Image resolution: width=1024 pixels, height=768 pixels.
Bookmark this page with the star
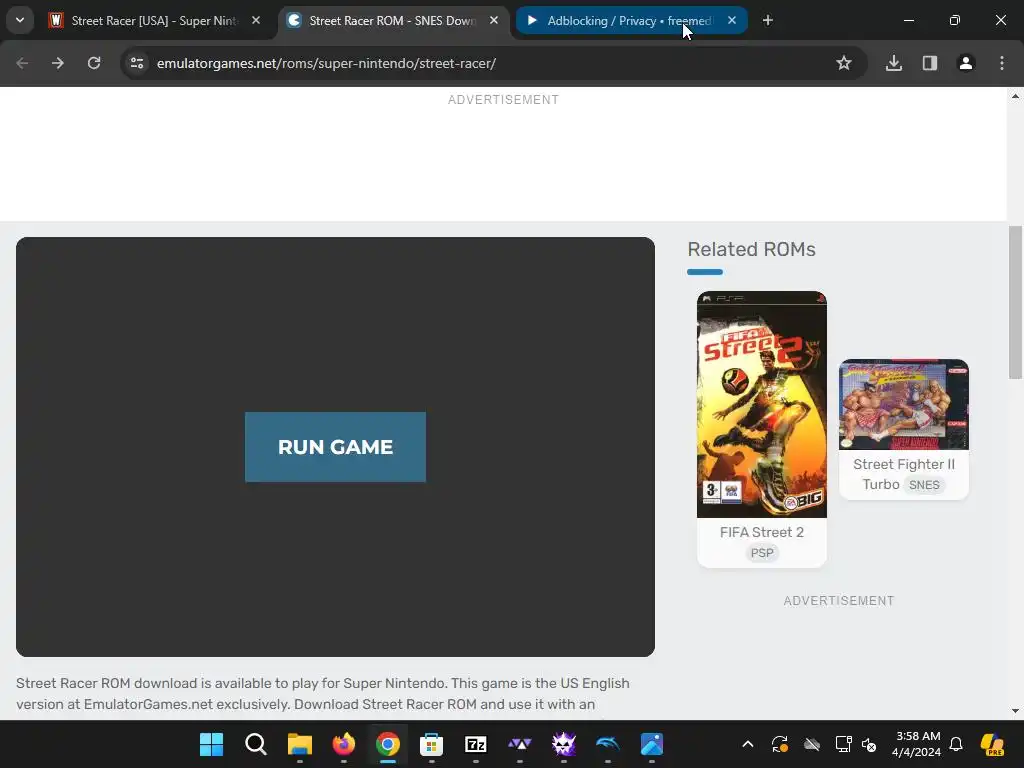[x=844, y=63]
